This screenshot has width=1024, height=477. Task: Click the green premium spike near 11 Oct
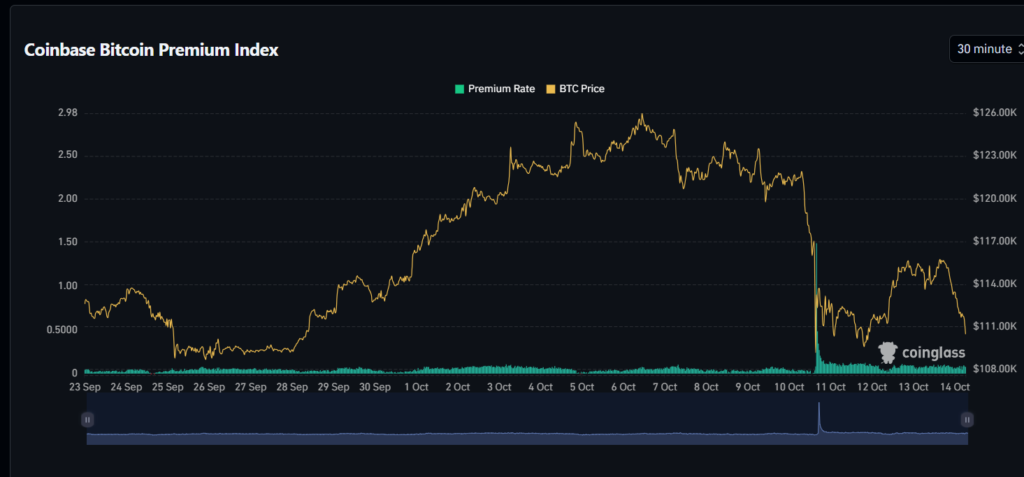click(815, 300)
